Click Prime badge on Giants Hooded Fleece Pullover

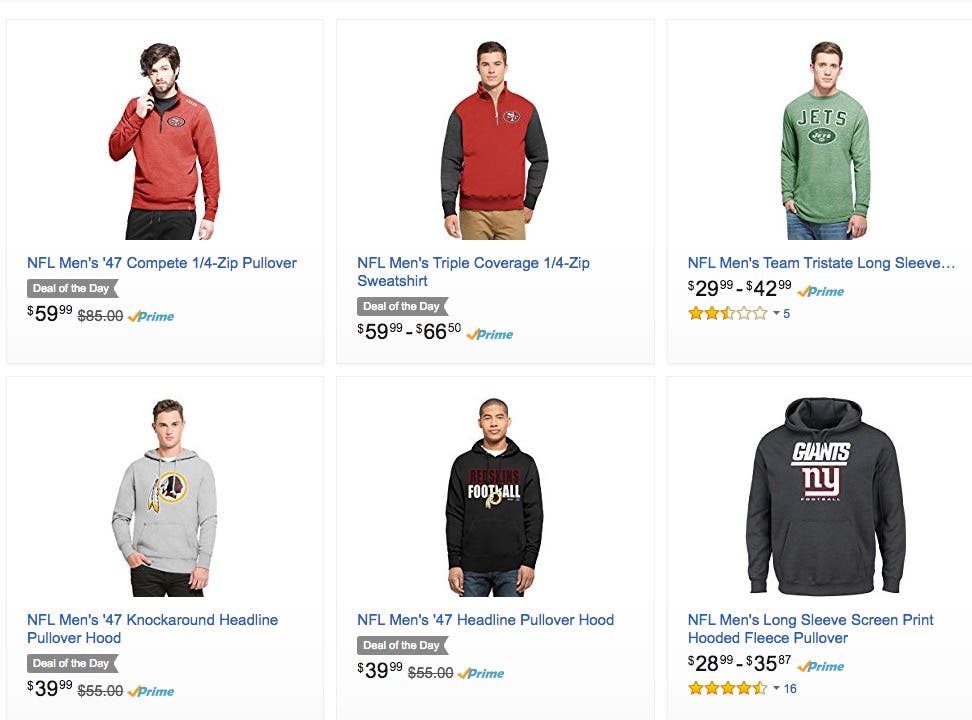click(x=821, y=666)
